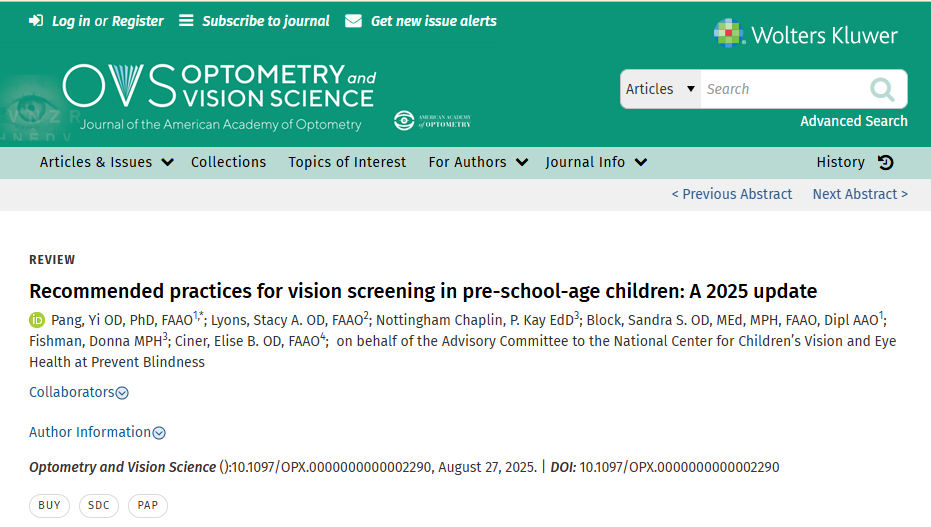Image resolution: width=931 pixels, height=527 pixels.
Task: Open the Articles search scope dropdown
Action: pos(660,89)
